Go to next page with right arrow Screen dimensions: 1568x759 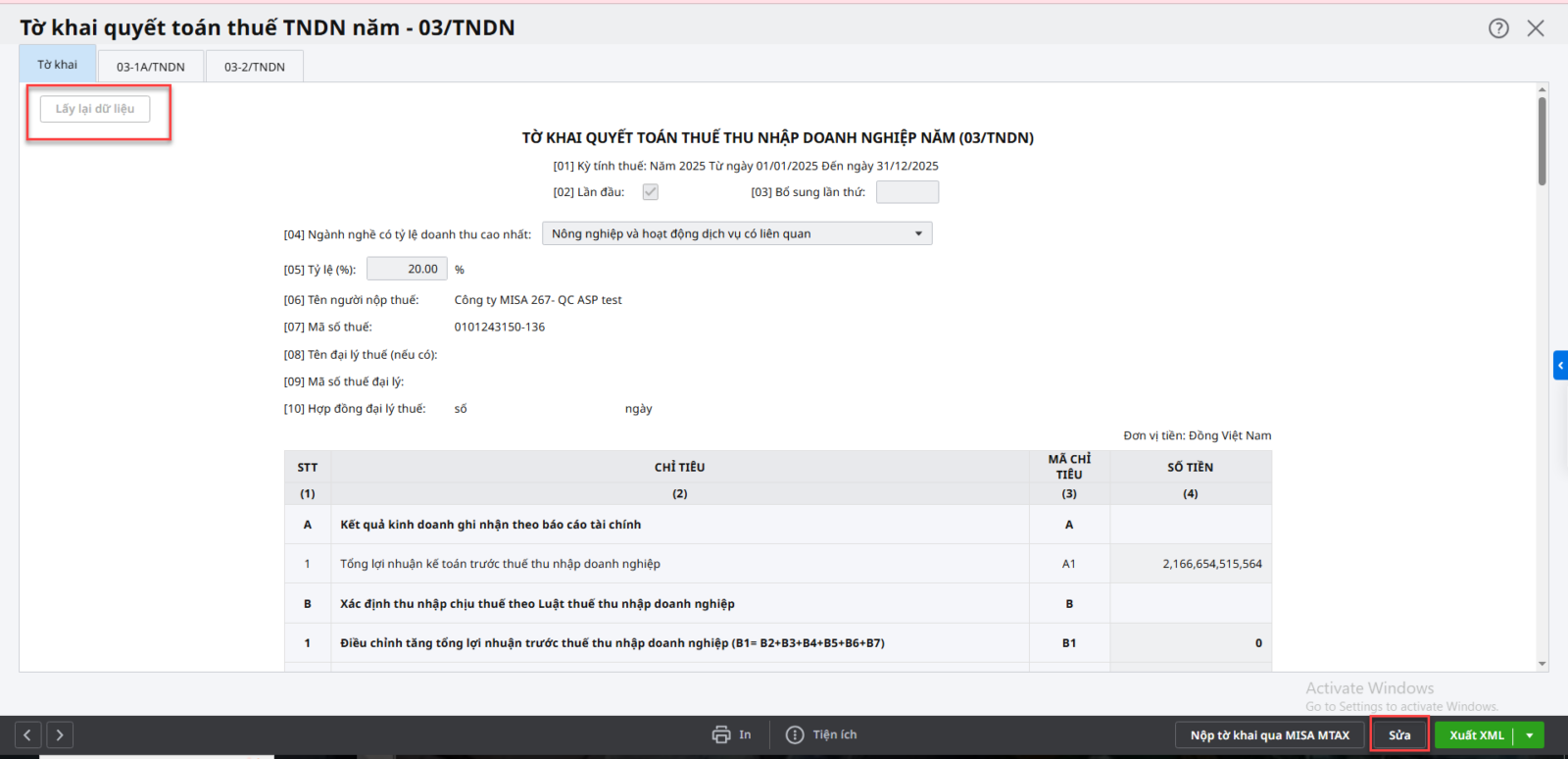tap(60, 734)
